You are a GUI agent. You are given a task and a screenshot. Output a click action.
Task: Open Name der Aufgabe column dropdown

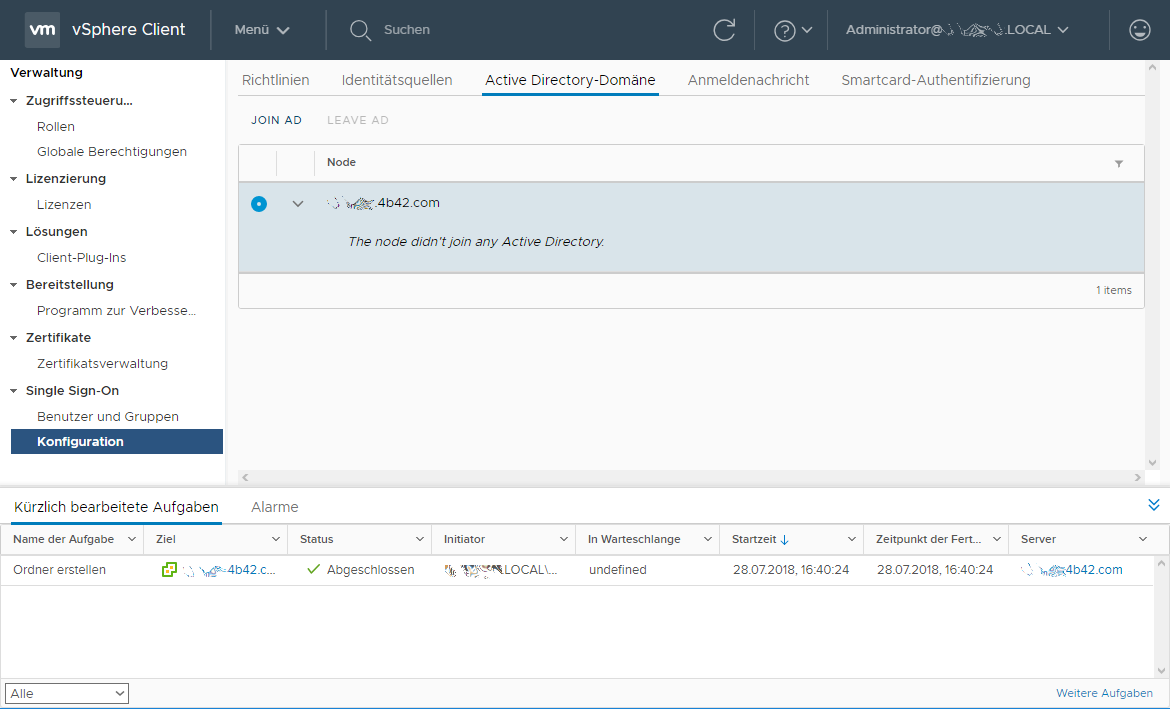pyautogui.click(x=132, y=540)
